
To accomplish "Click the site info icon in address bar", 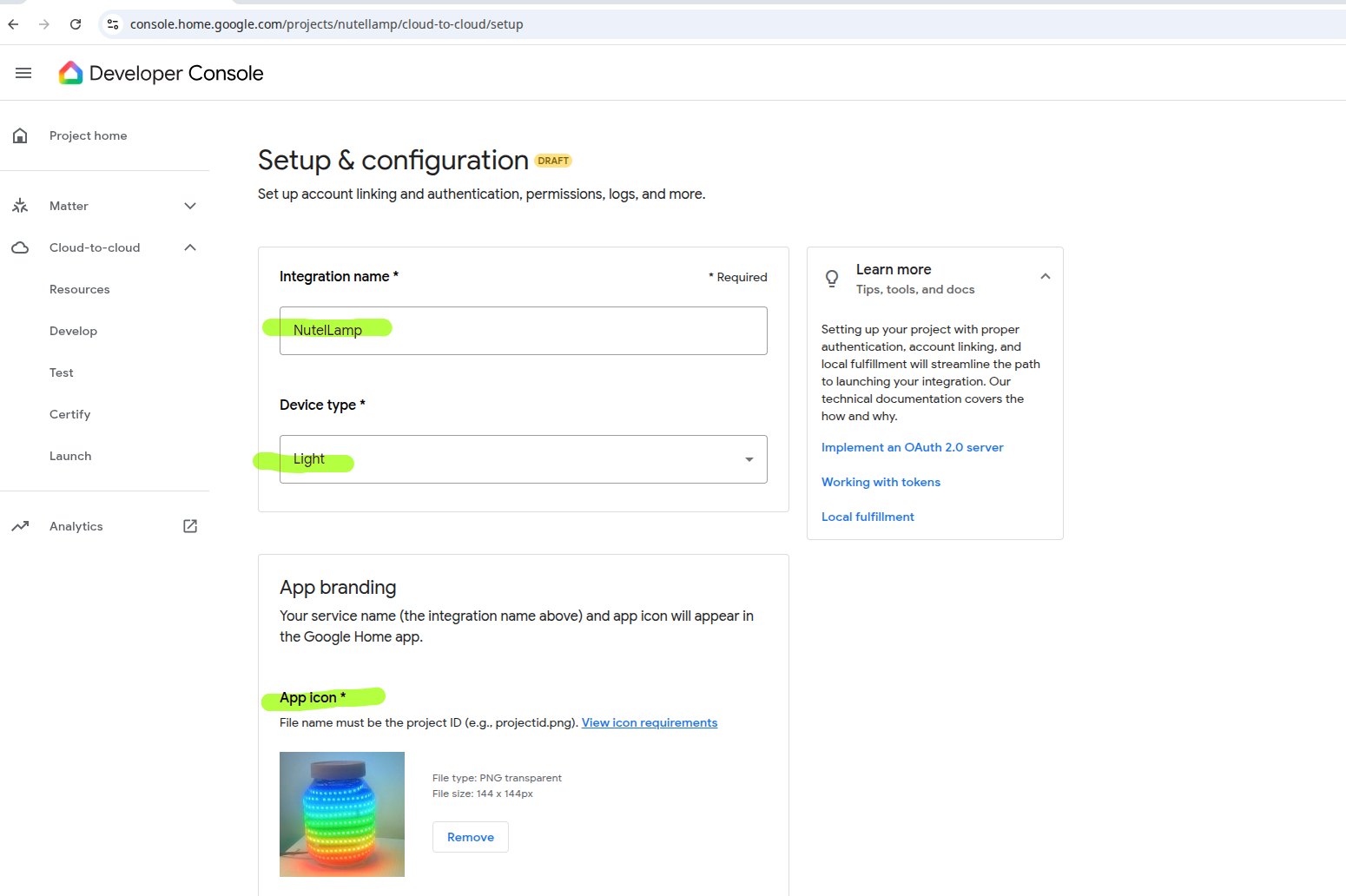I will click(113, 24).
